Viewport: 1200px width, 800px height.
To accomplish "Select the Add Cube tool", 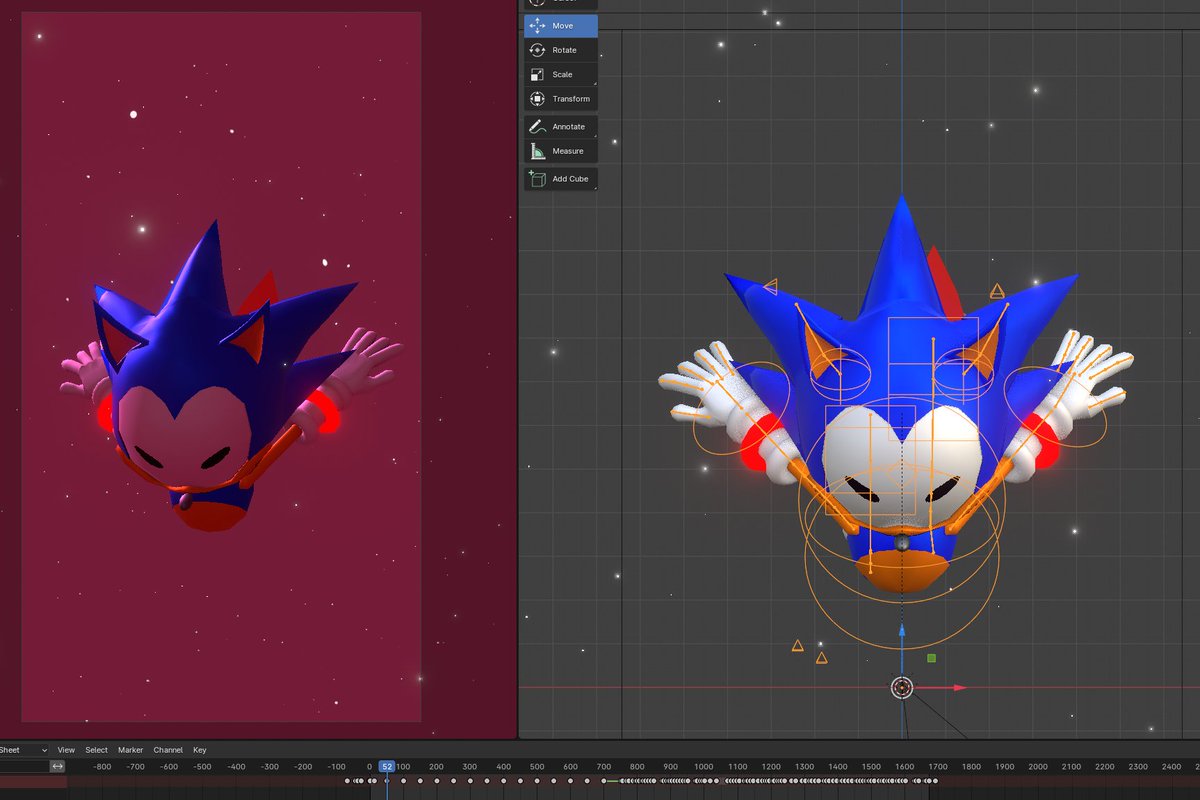I will (x=561, y=179).
